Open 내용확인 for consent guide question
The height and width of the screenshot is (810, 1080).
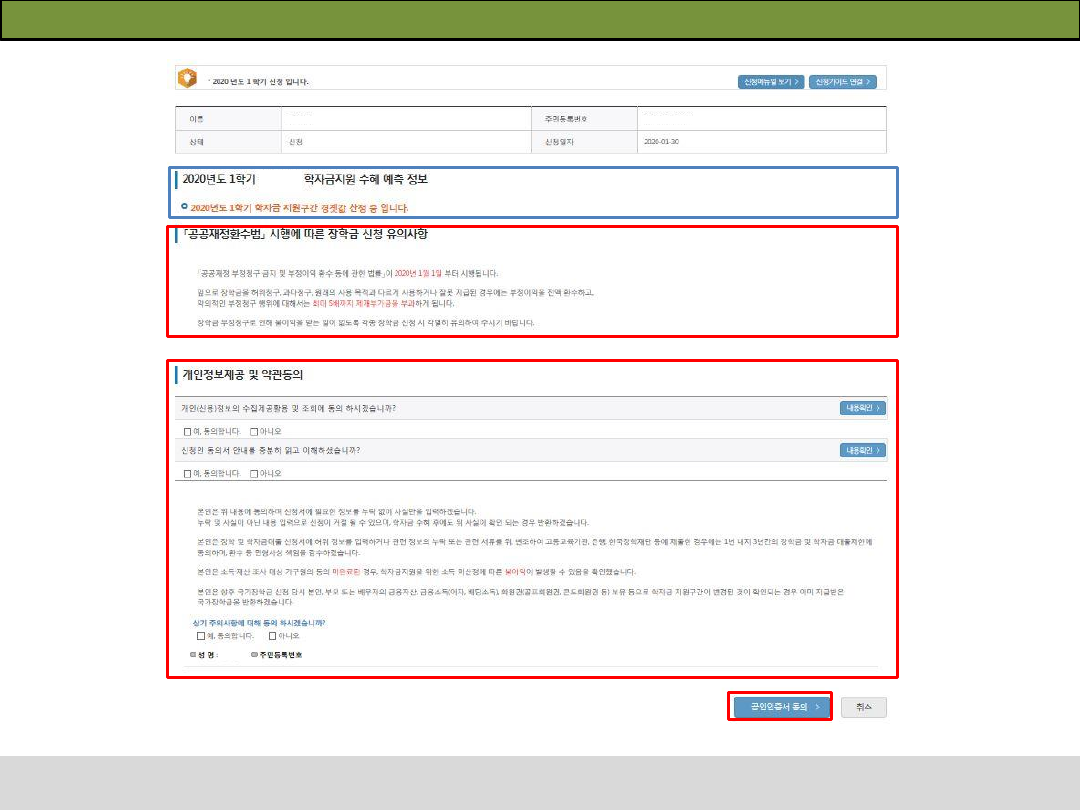click(x=862, y=450)
